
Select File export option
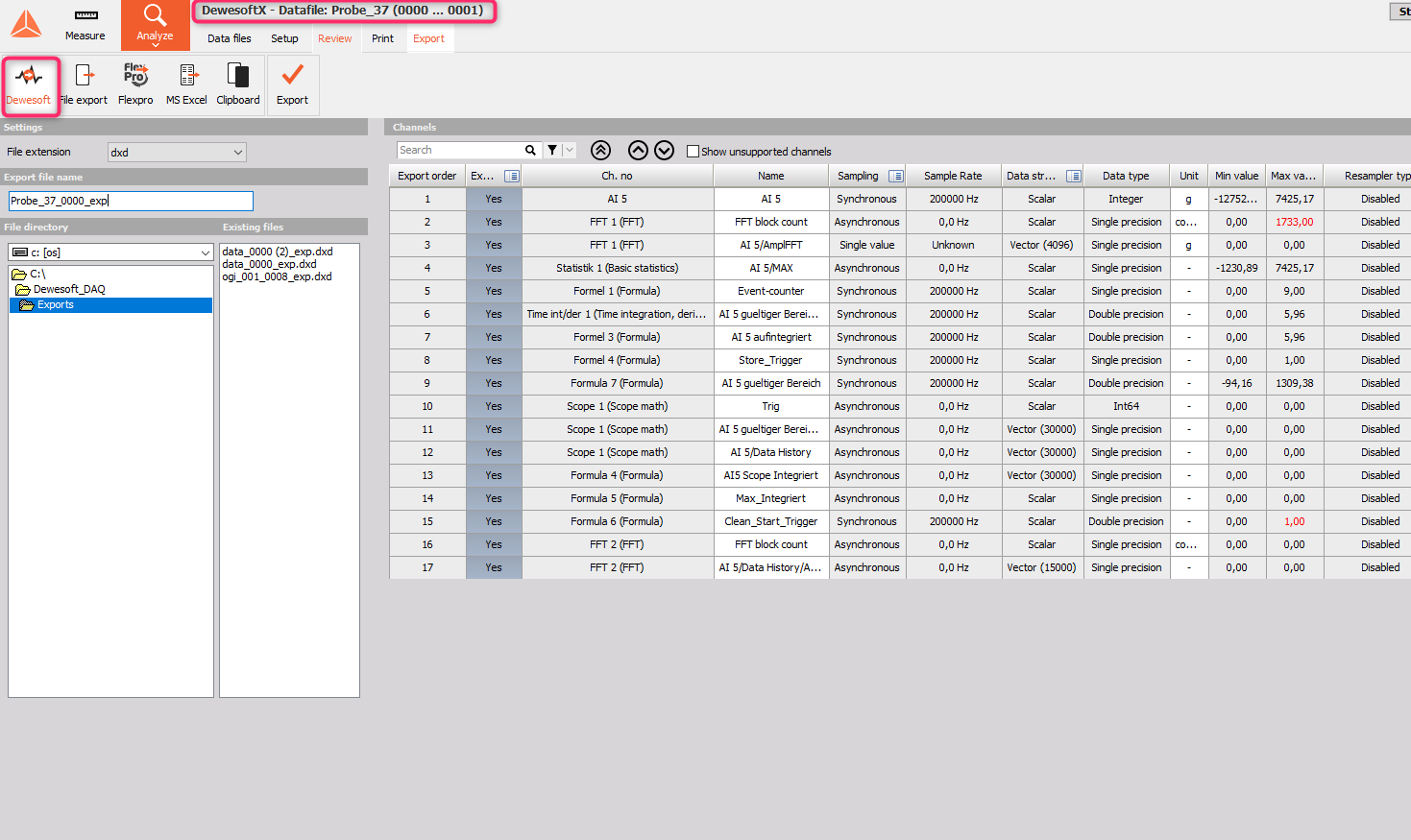pyautogui.click(x=85, y=85)
